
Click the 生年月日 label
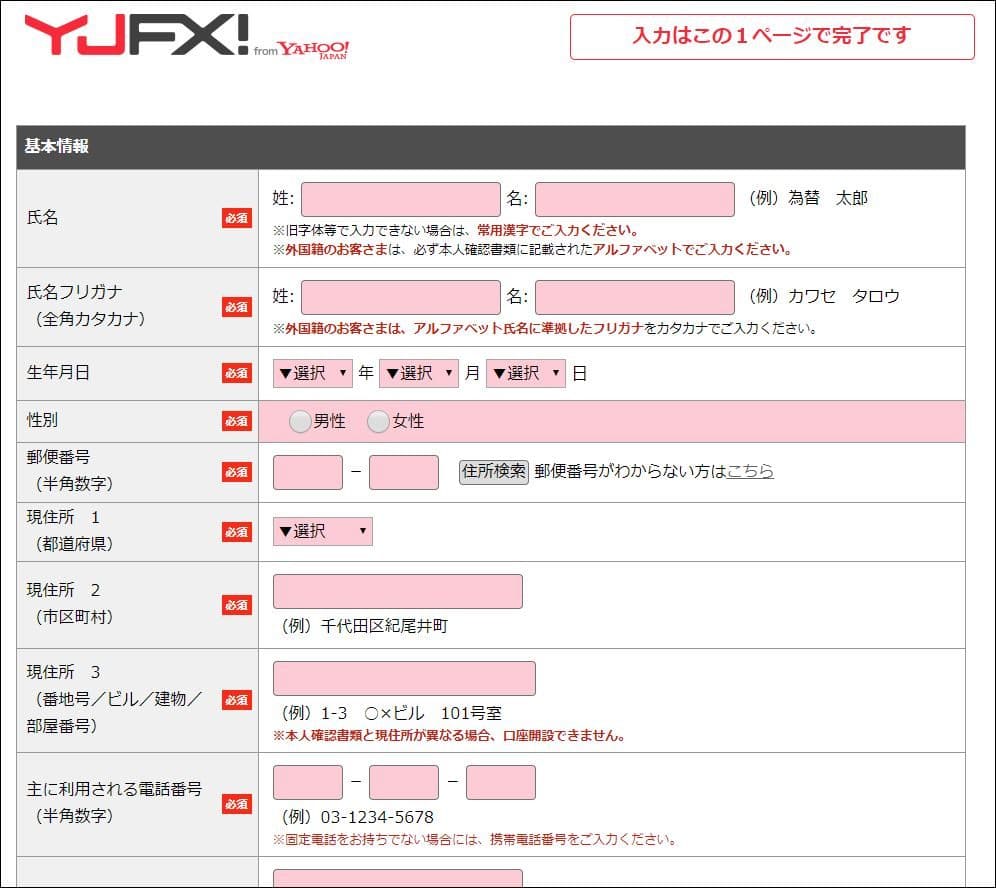click(58, 372)
